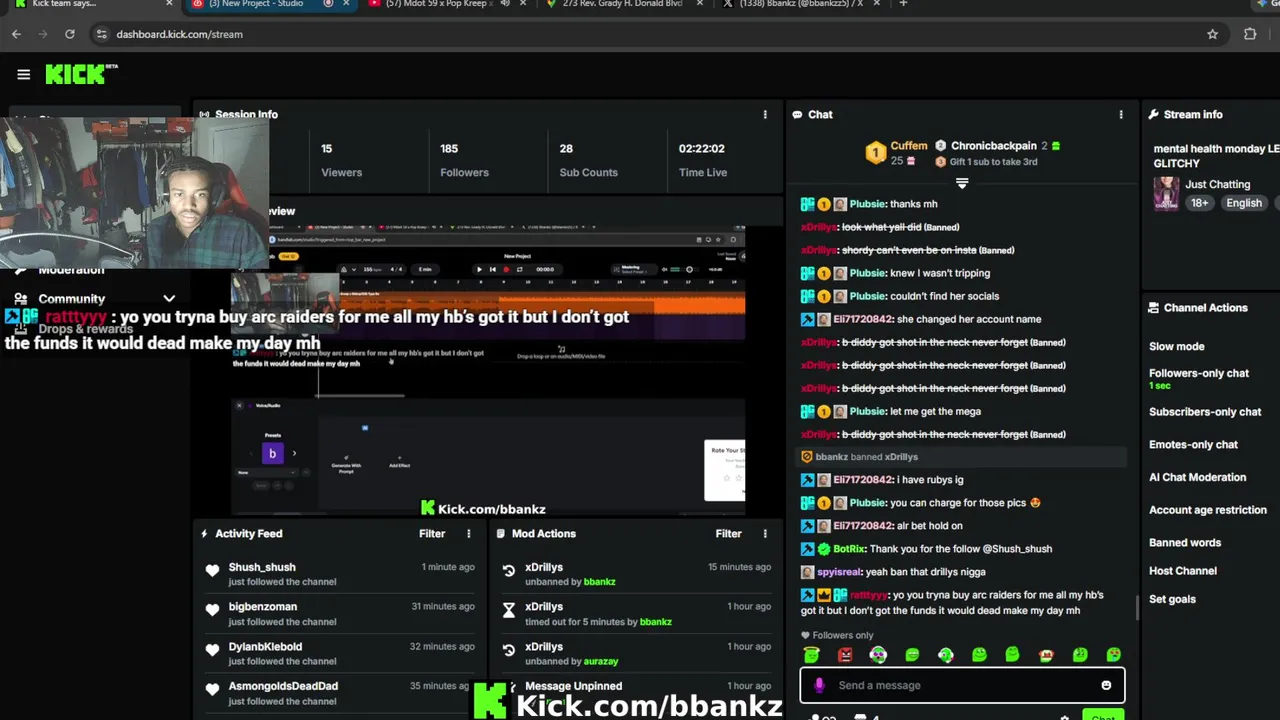Click Cuffem on gift leaderboard
This screenshot has height=720, width=1280.
tap(909, 146)
